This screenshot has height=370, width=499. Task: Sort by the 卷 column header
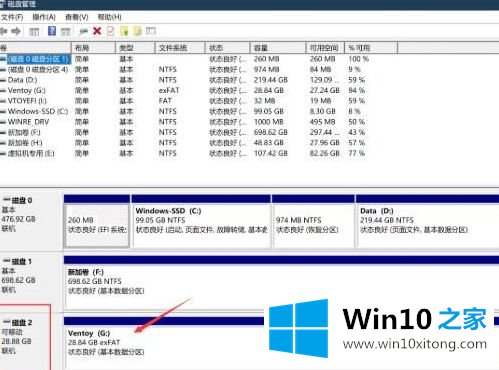[35, 48]
